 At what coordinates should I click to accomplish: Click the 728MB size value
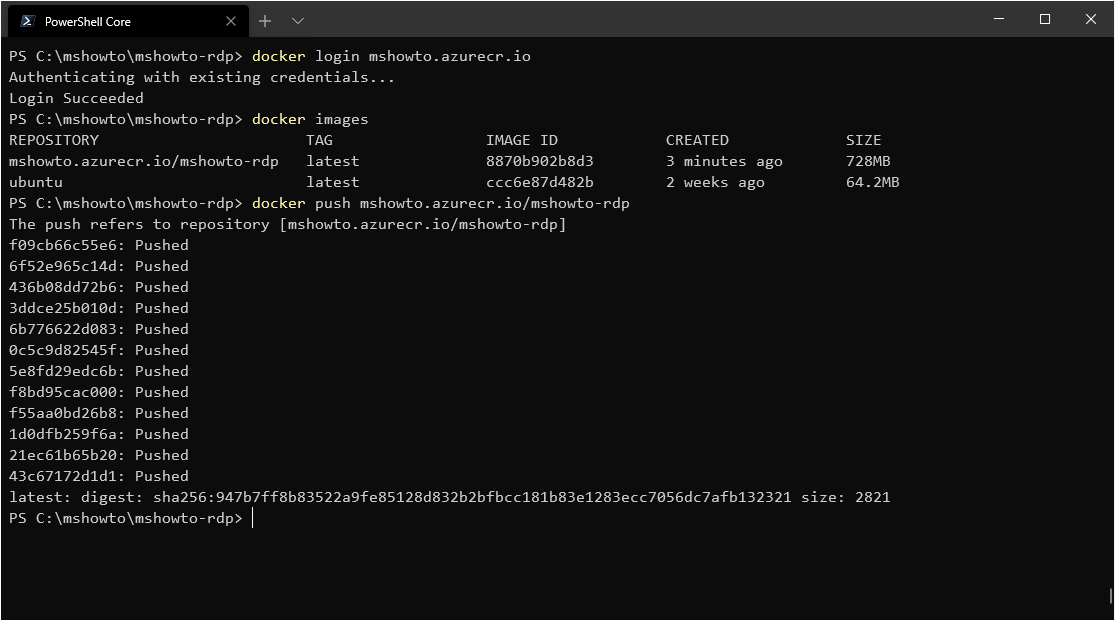[x=868, y=161]
